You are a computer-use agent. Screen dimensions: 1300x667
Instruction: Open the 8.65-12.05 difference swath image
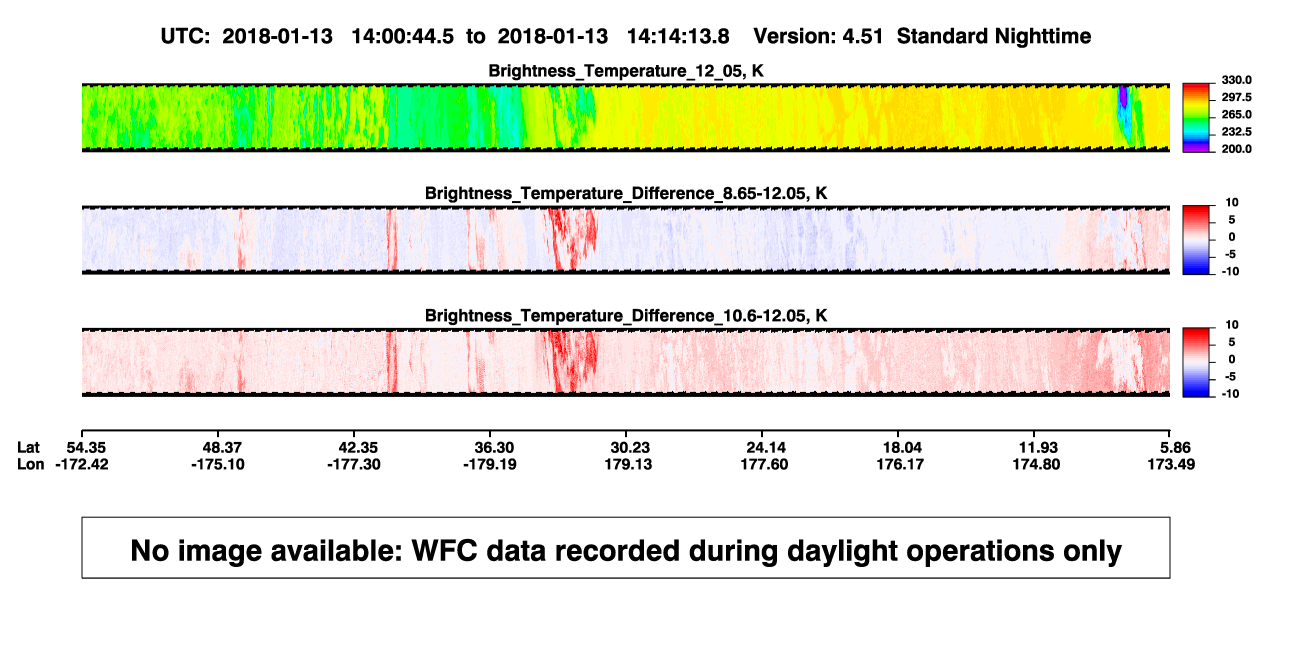click(626, 240)
